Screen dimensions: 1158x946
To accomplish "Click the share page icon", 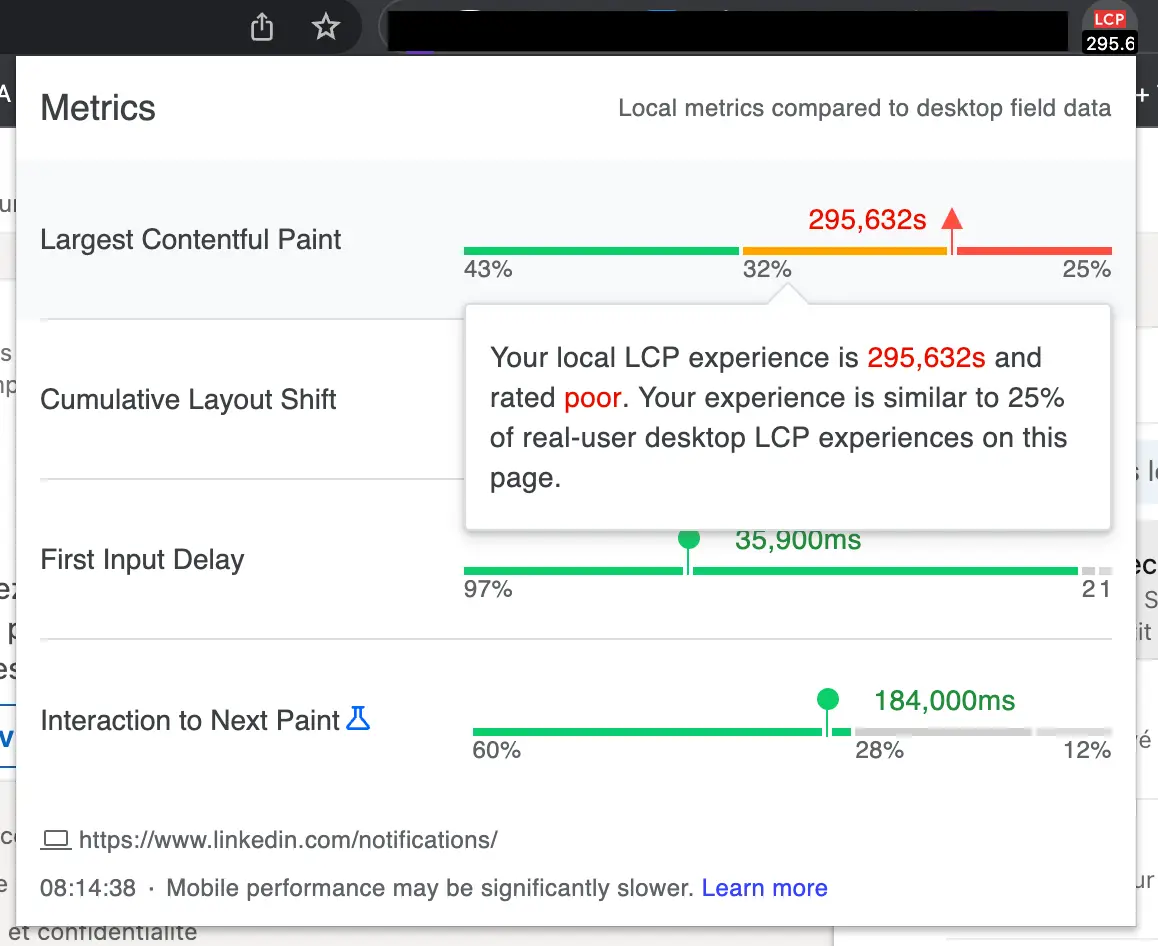I will pos(262,27).
